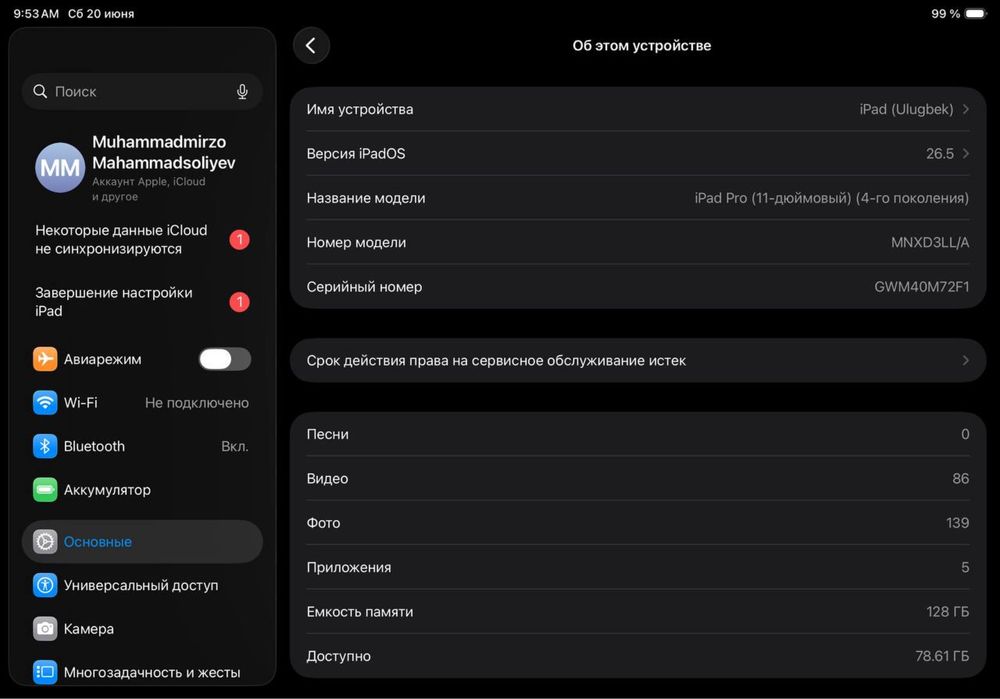Tap 'Сб 20 июня' date in status bar
The width and height of the screenshot is (1000, 699).
[101, 13]
